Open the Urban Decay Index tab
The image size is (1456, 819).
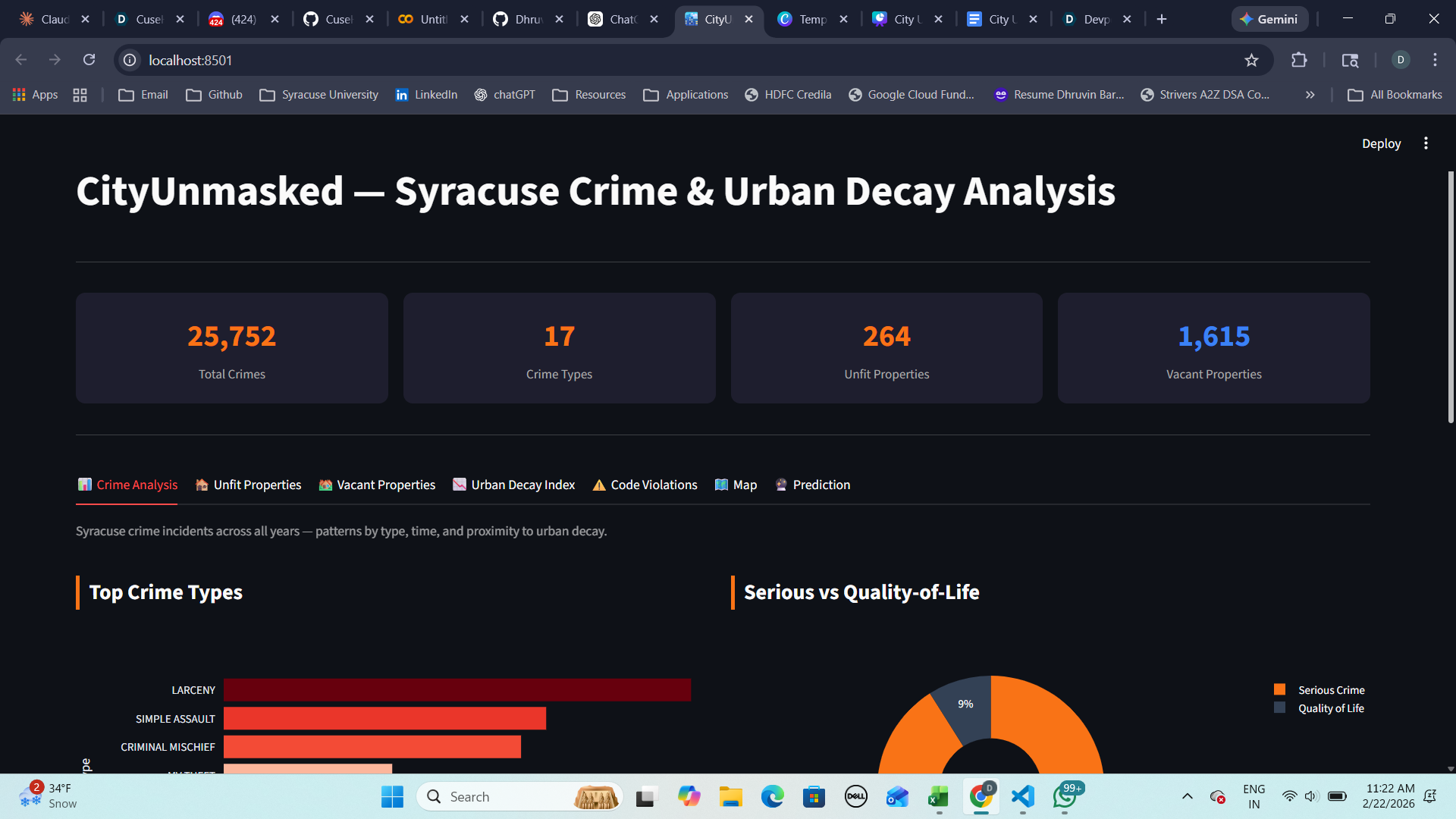coord(514,485)
